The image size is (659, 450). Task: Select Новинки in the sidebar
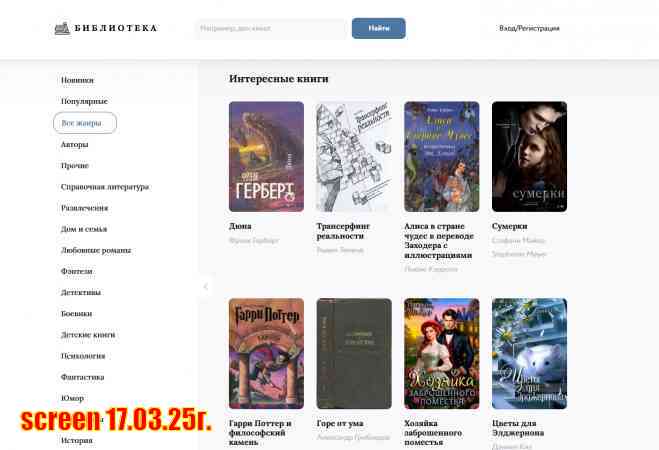point(77,80)
